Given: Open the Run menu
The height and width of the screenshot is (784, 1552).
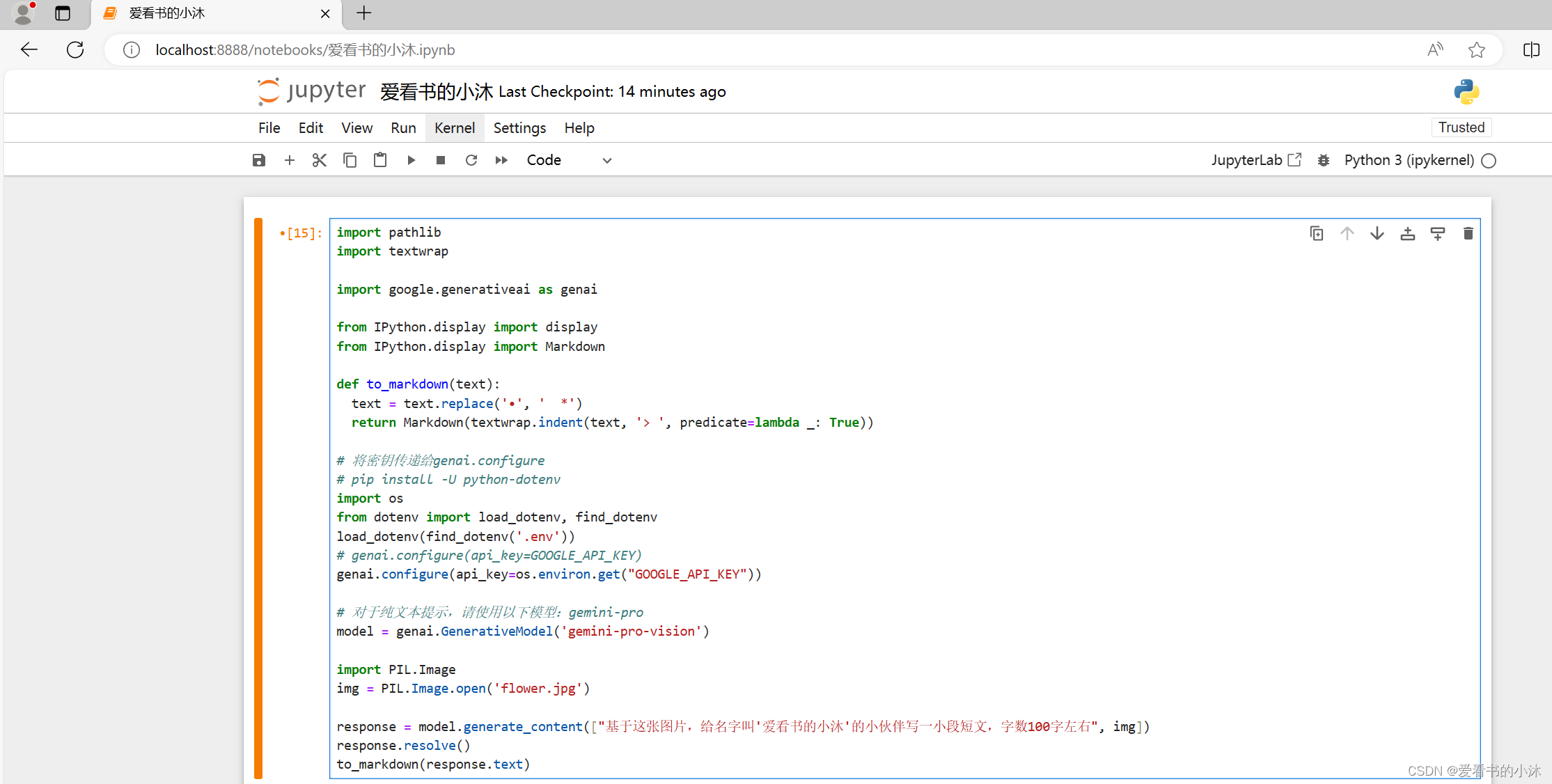Looking at the screenshot, I should tap(403, 127).
